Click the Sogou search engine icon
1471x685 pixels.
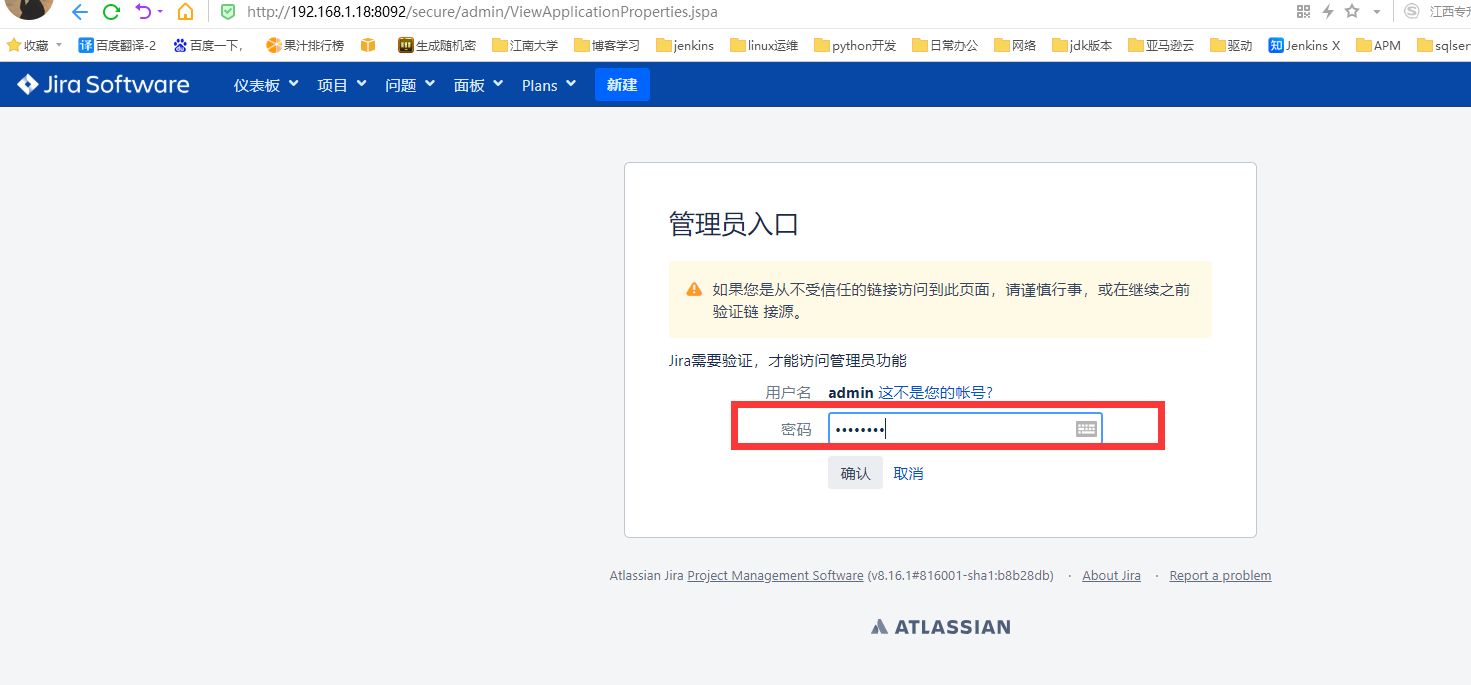(1411, 11)
